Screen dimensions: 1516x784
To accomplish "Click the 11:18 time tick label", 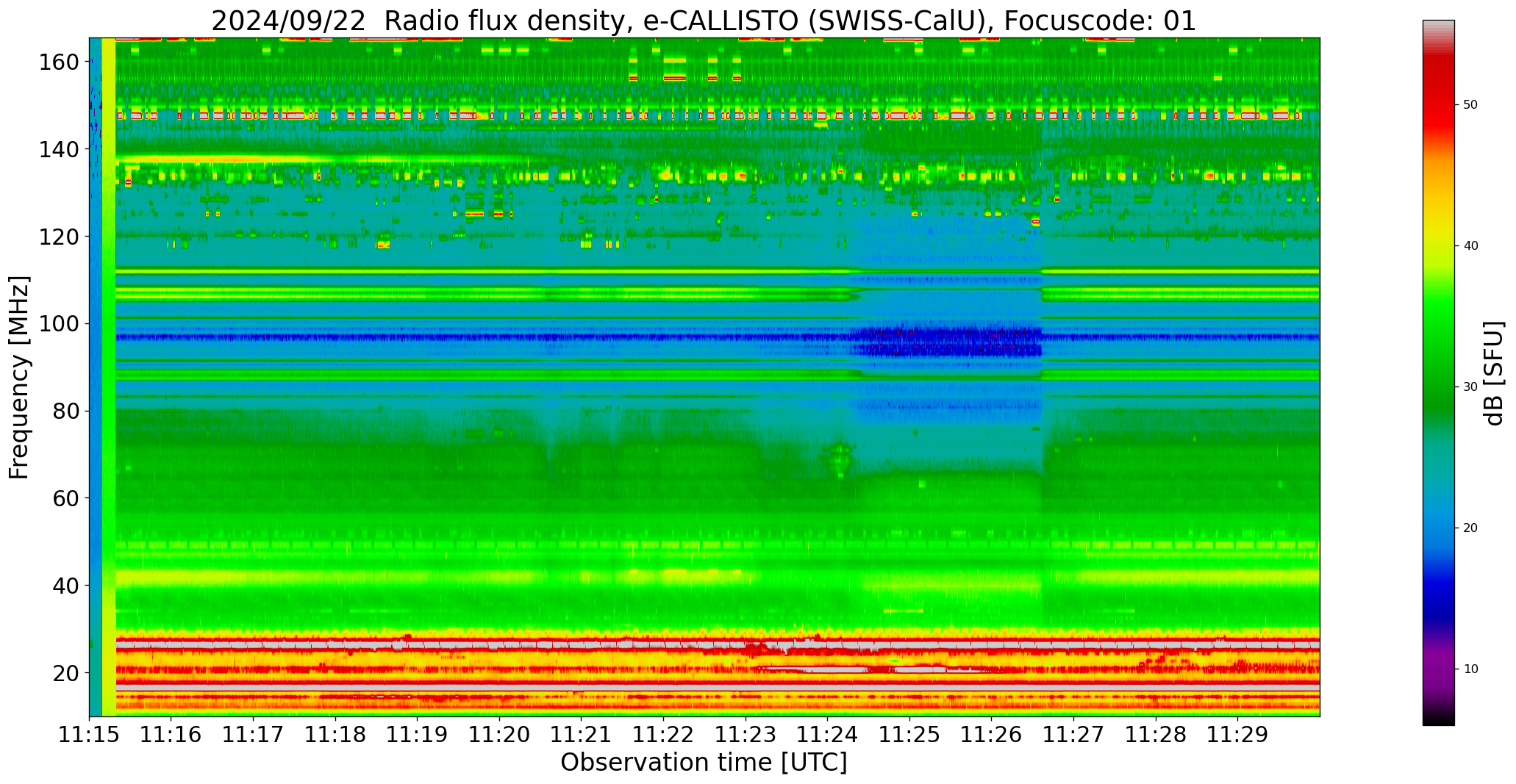I will click(335, 735).
